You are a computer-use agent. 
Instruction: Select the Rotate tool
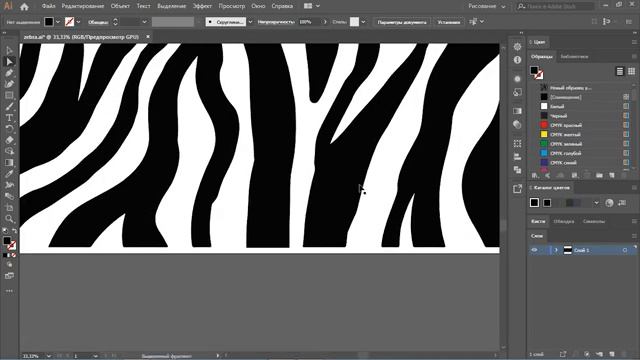pyautogui.click(x=9, y=129)
